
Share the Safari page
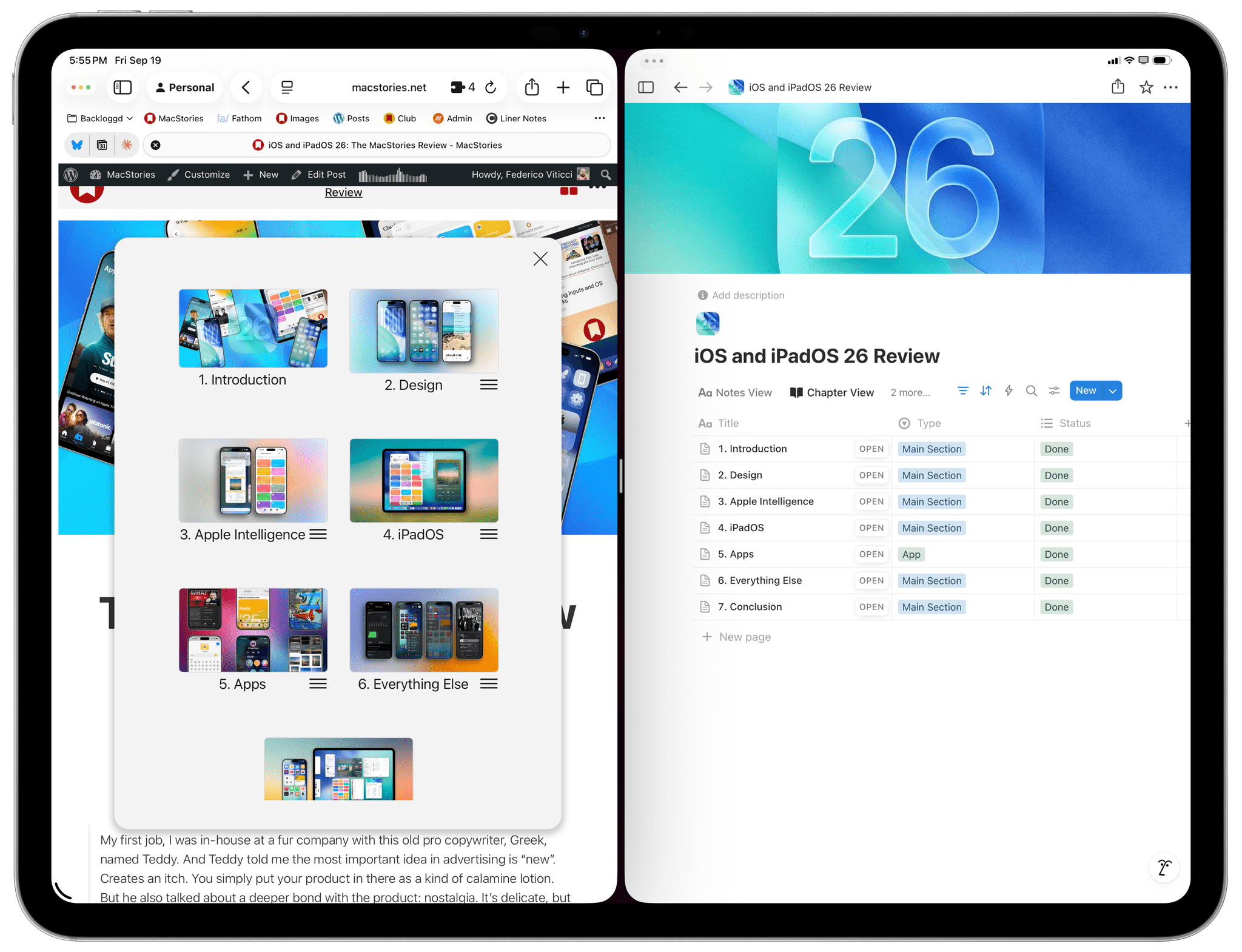pos(532,87)
